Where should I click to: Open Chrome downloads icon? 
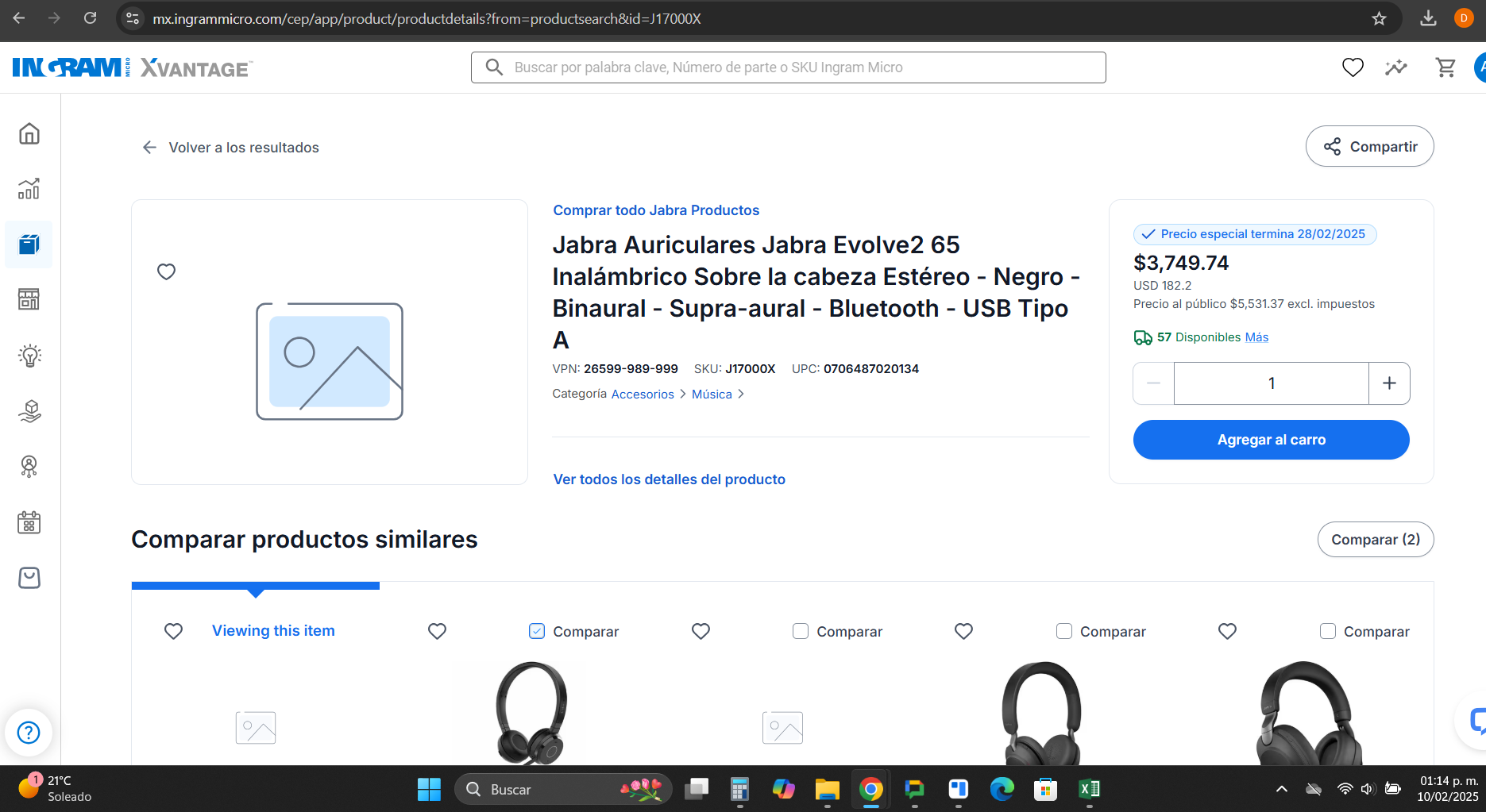pyautogui.click(x=1428, y=18)
